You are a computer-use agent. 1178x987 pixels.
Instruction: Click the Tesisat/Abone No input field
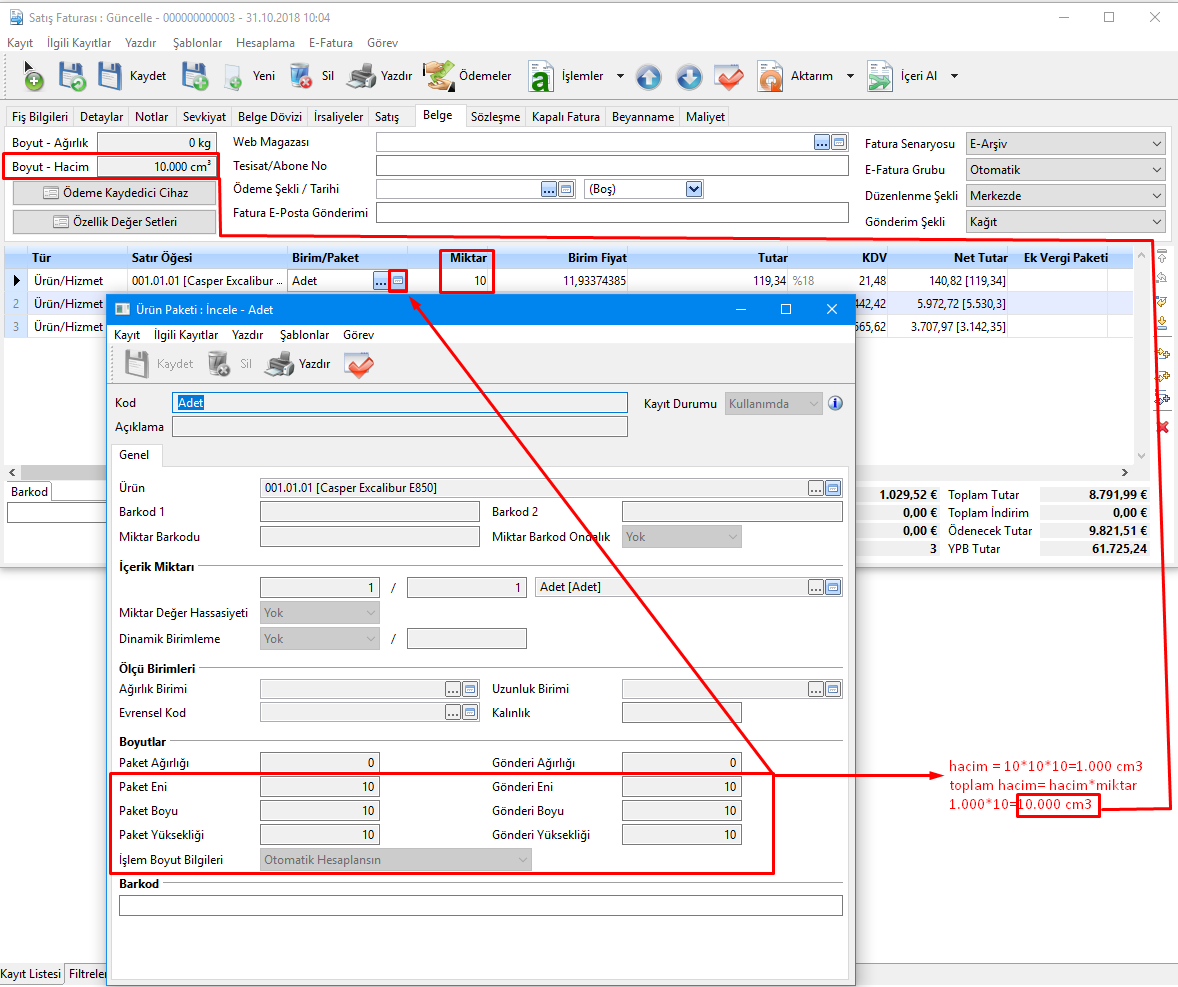611,166
